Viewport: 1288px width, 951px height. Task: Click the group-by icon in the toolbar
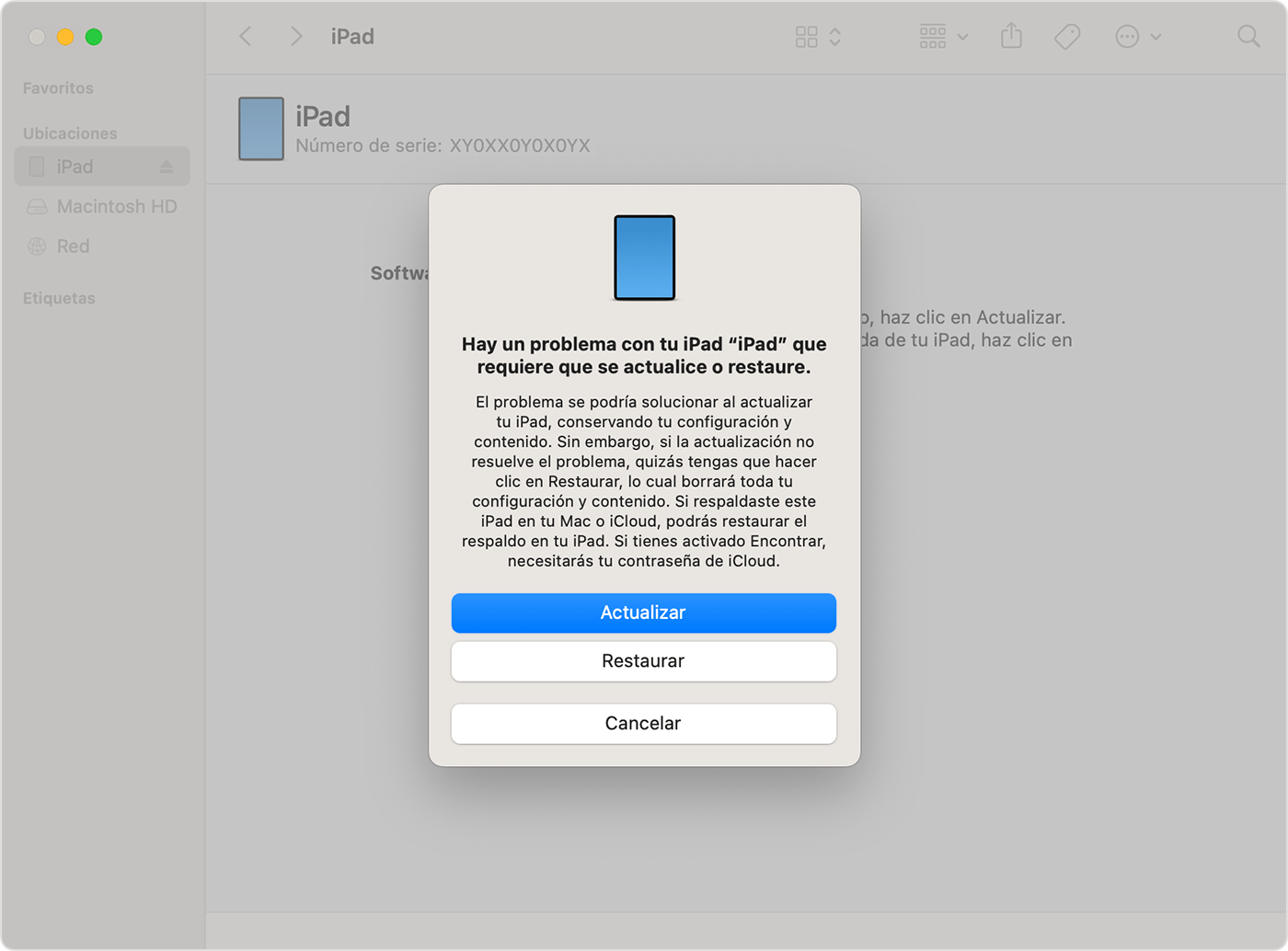point(932,36)
